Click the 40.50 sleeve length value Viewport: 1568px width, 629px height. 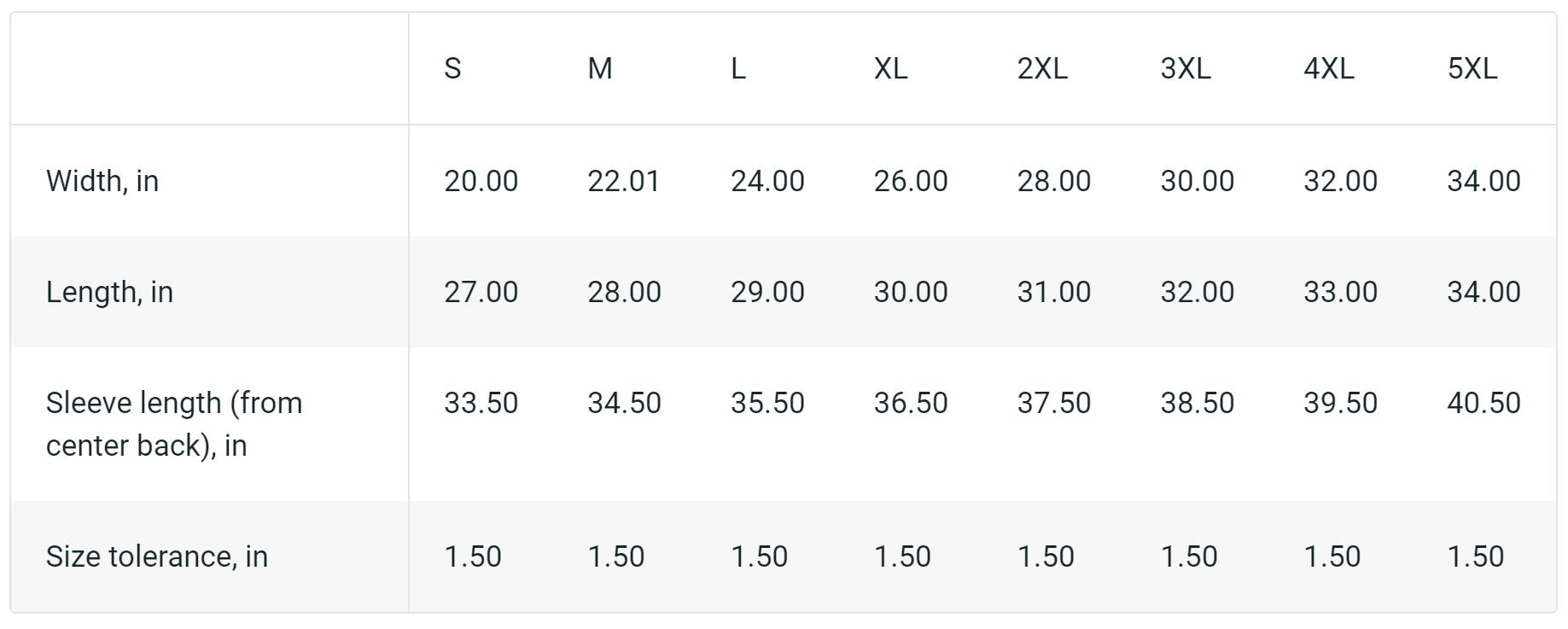click(1483, 403)
